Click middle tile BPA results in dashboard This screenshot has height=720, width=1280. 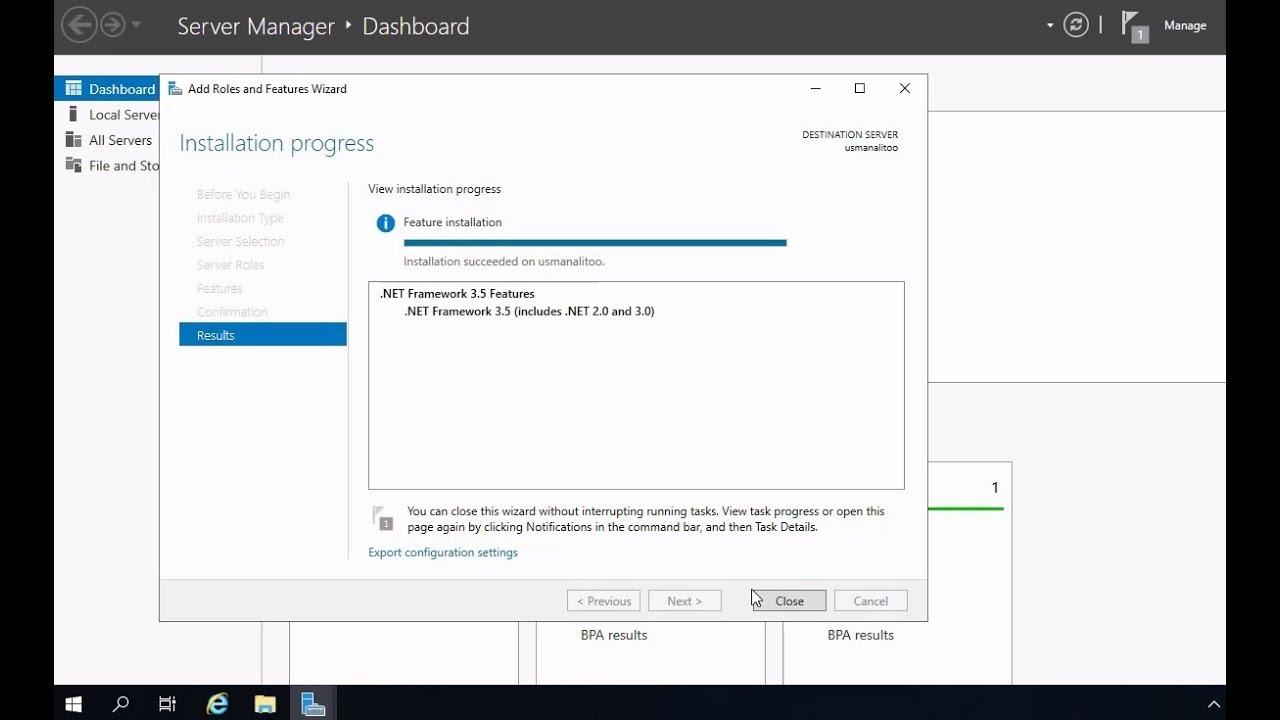tap(614, 635)
